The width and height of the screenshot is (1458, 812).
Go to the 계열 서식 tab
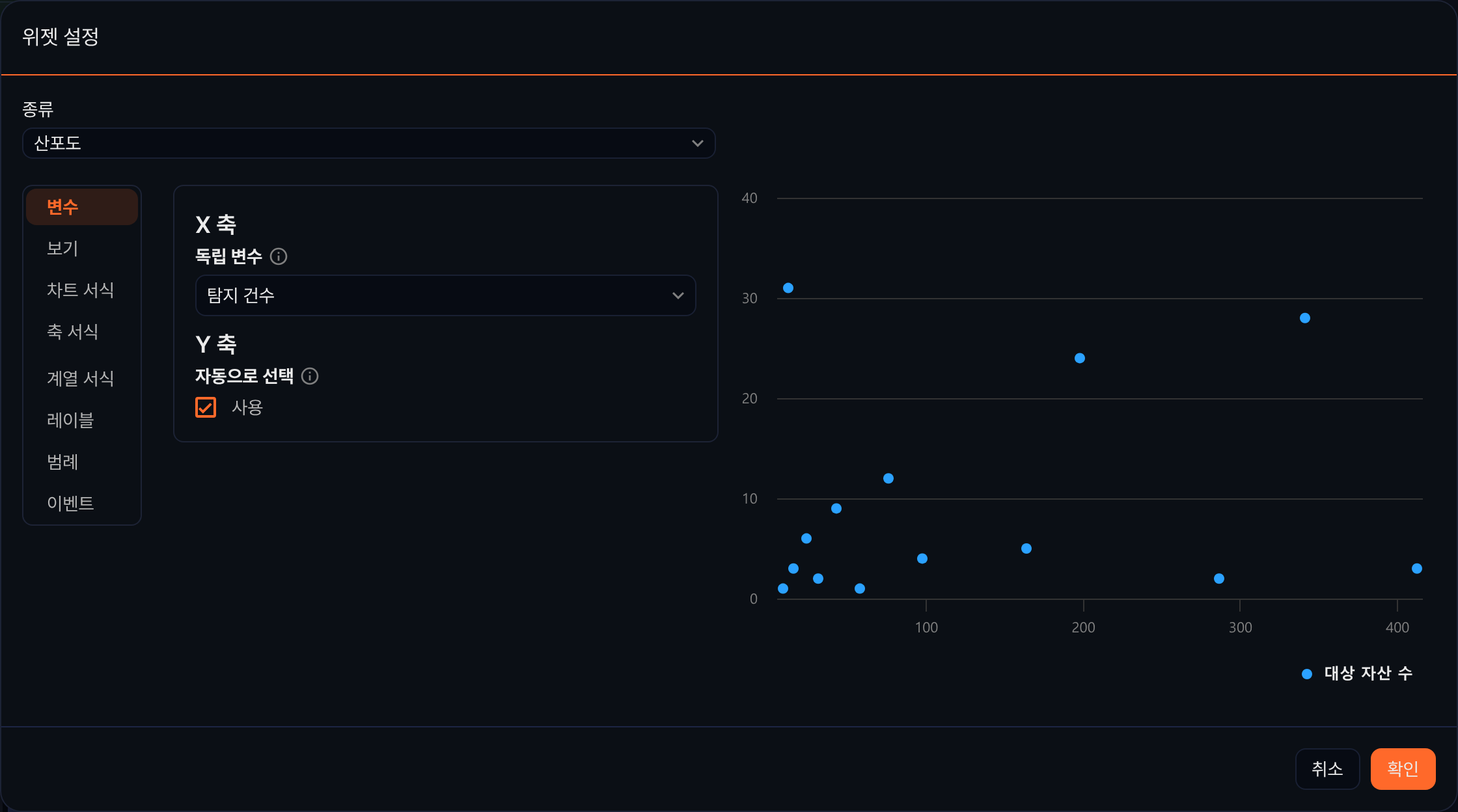click(82, 379)
